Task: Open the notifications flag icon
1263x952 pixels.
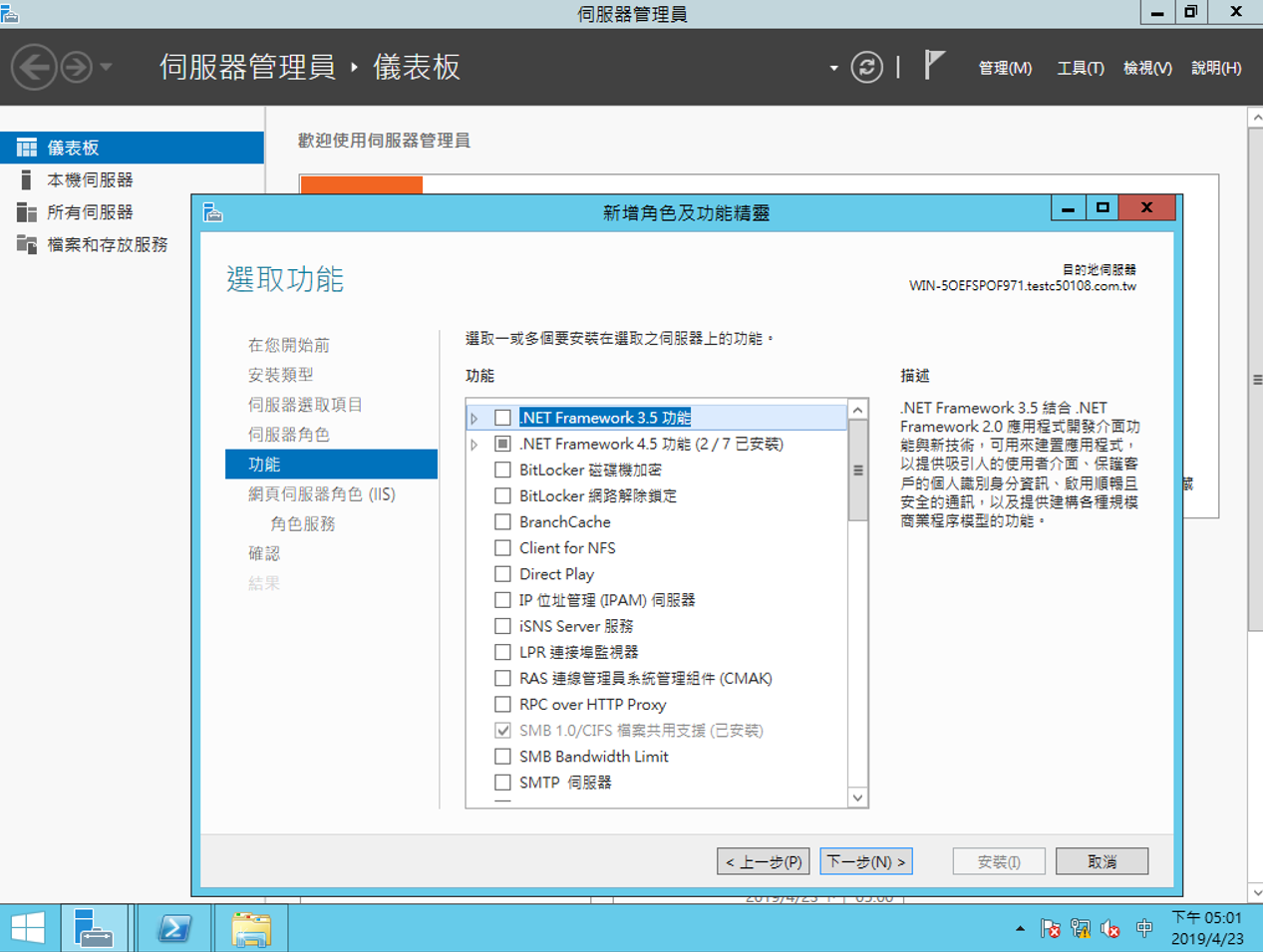Action: tap(933, 66)
